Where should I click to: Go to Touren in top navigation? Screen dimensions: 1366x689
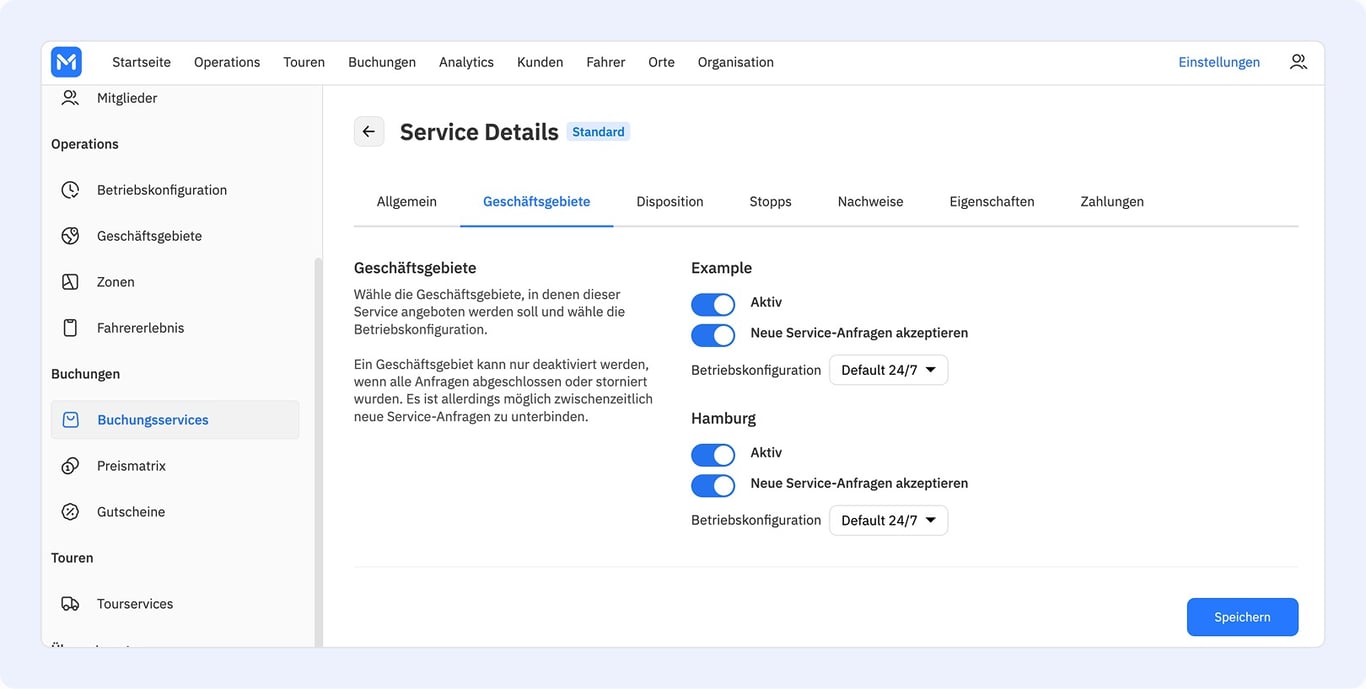click(304, 62)
